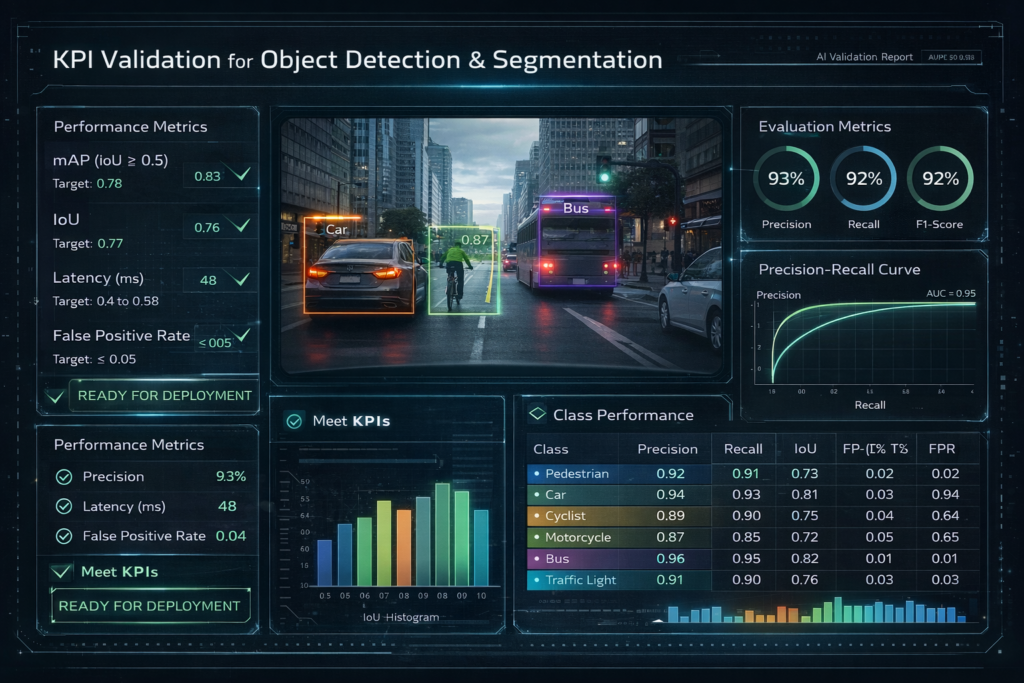The image size is (1024, 683).
Task: Toggle the check circle beside Latency (ms) 48
Action: coord(64,507)
